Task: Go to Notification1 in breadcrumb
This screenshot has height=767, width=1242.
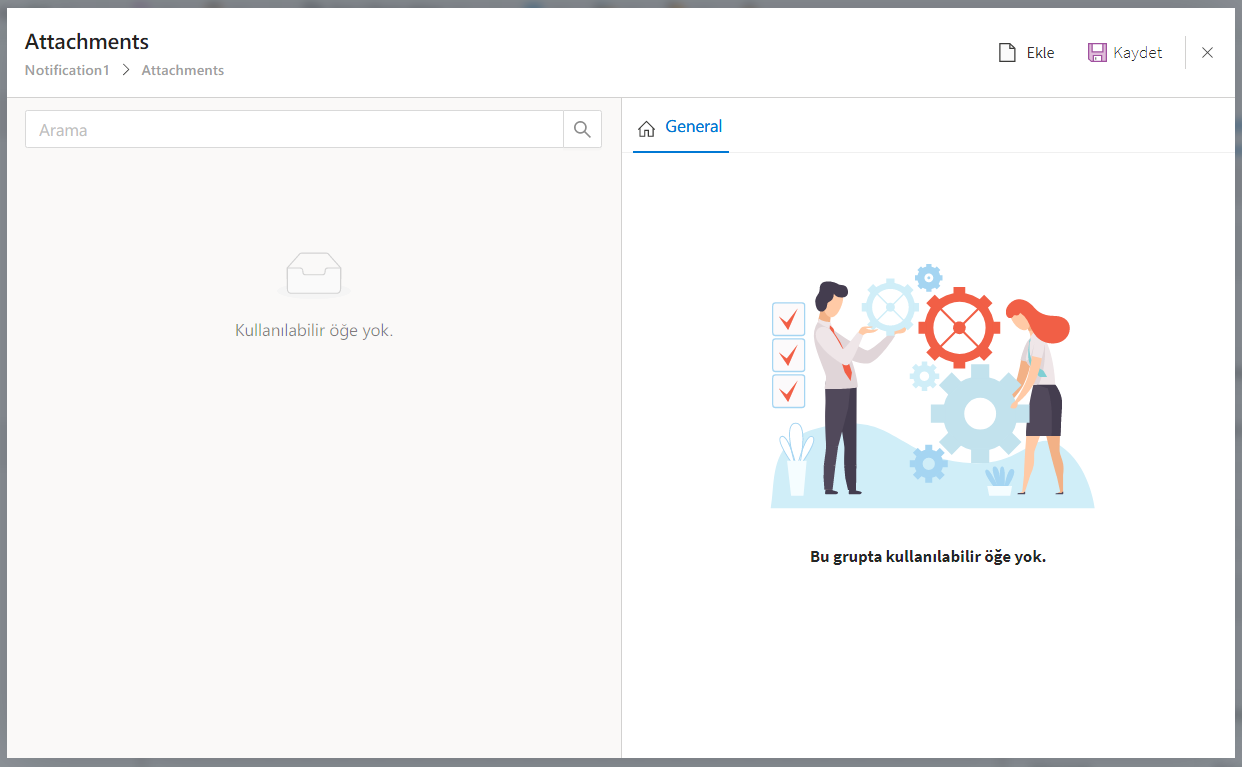Action: (x=67, y=70)
